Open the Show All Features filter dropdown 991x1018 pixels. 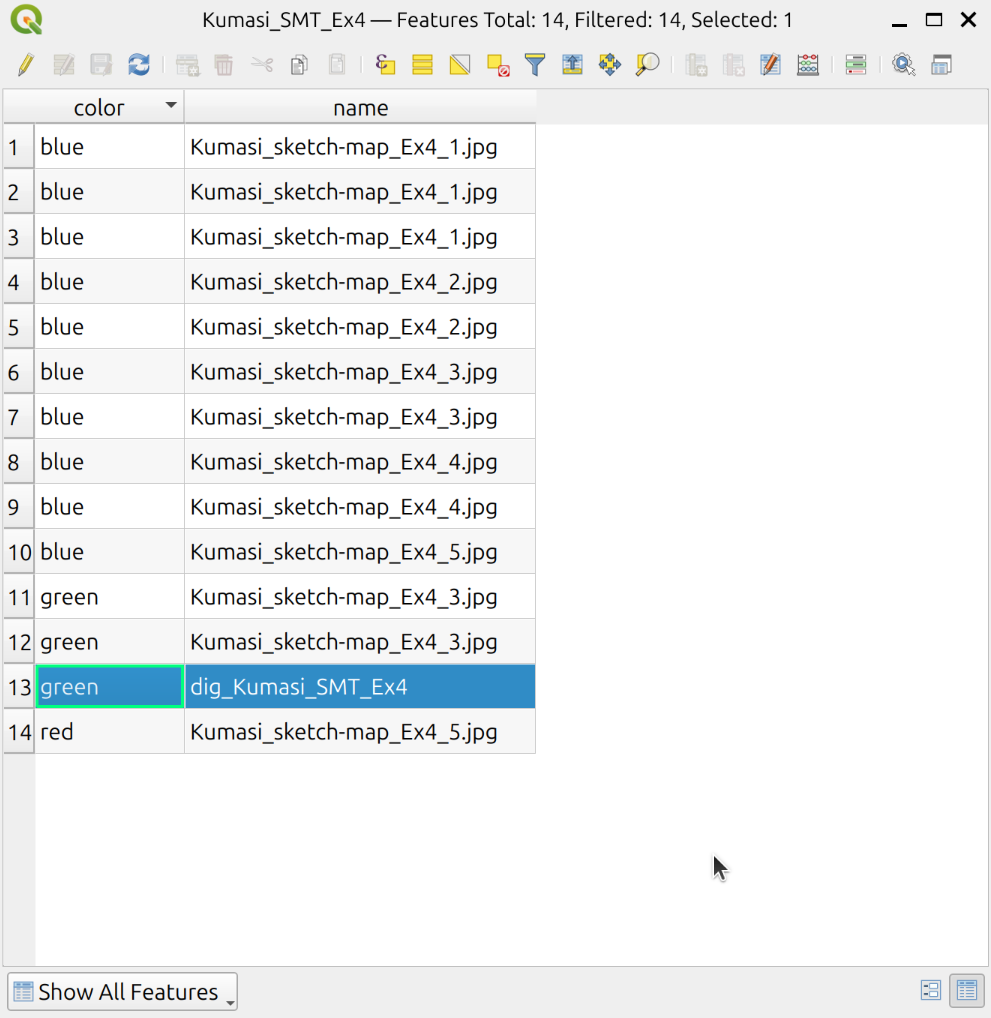coord(122,992)
